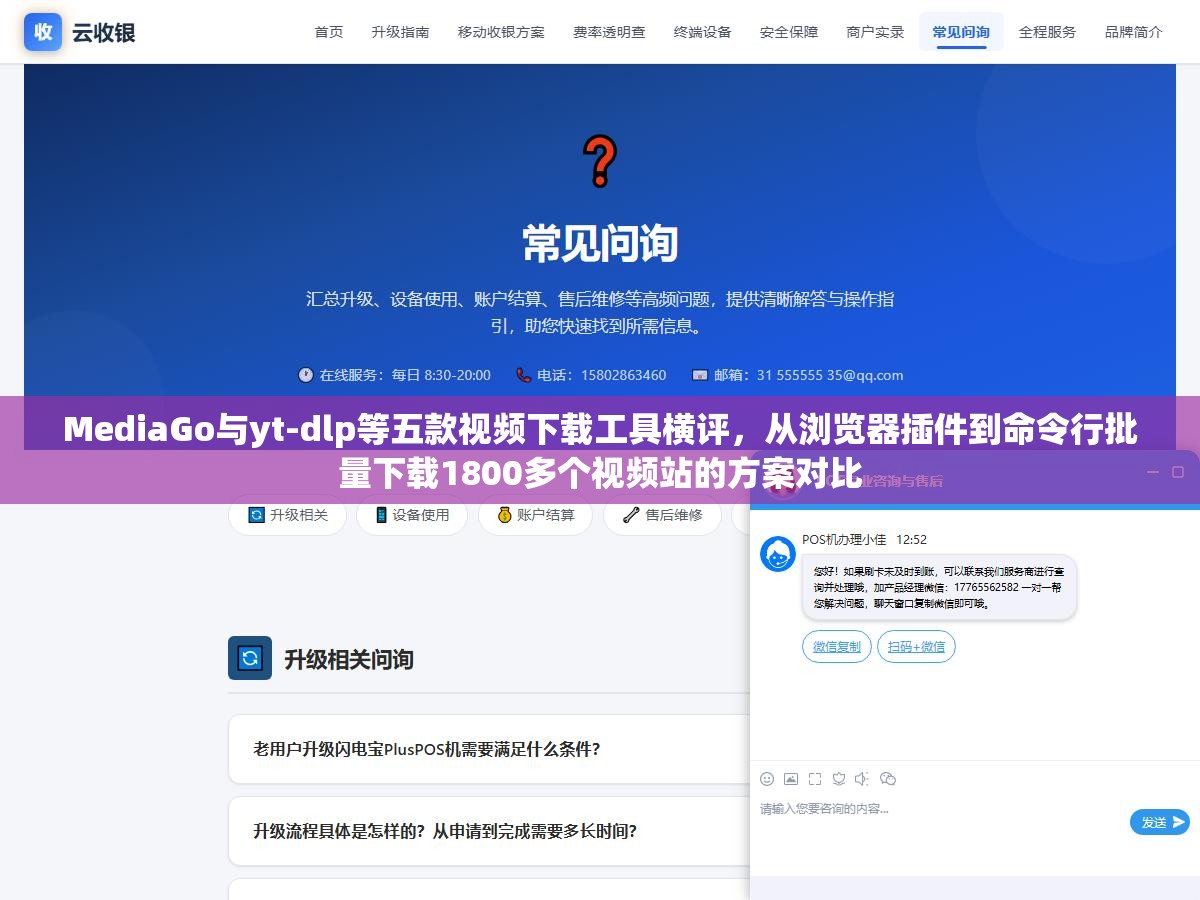The image size is (1200, 900).
Task: Toggle the chat sound speaker icon
Action: [863, 779]
